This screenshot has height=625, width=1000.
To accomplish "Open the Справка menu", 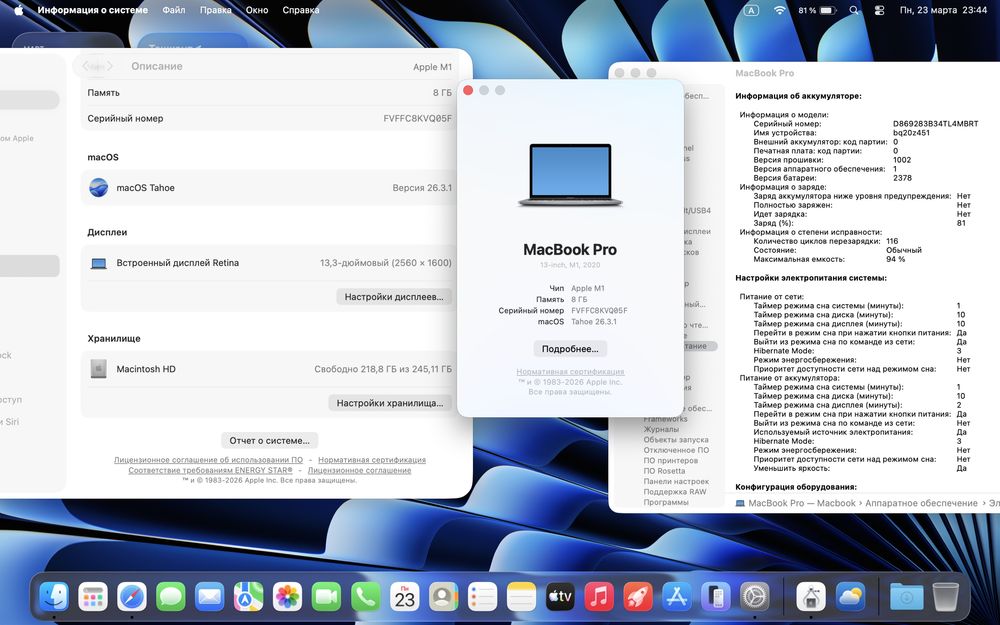I will tap(300, 10).
